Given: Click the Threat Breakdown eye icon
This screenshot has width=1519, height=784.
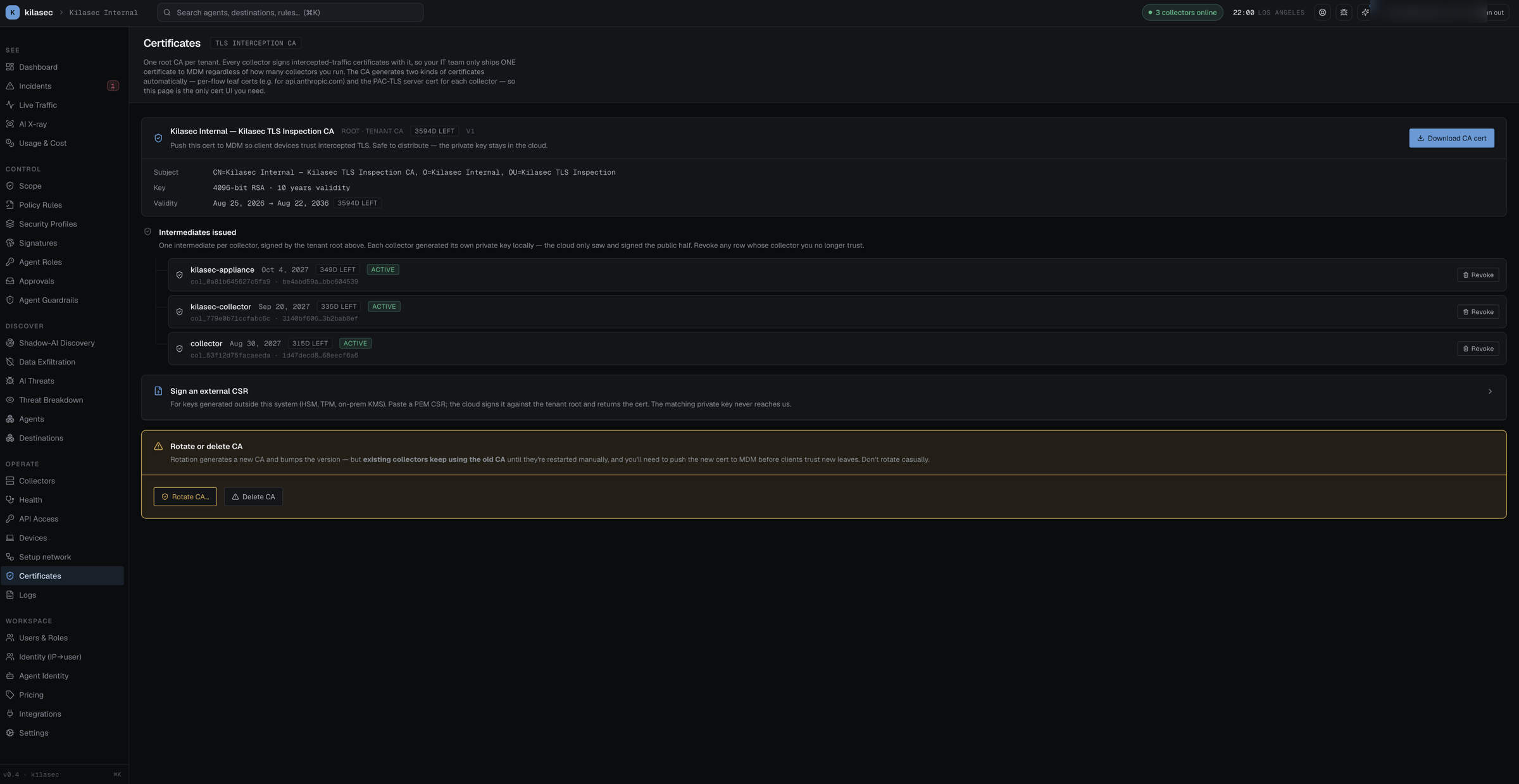Looking at the screenshot, I should (10, 400).
